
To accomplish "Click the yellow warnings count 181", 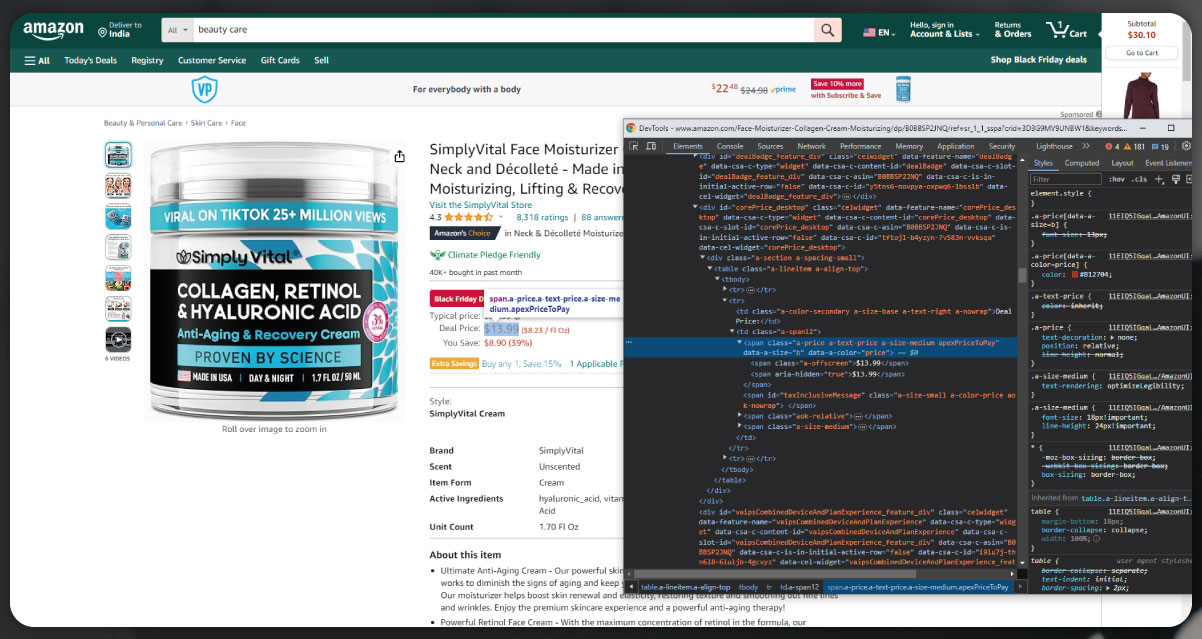I will pyautogui.click(x=1135, y=146).
